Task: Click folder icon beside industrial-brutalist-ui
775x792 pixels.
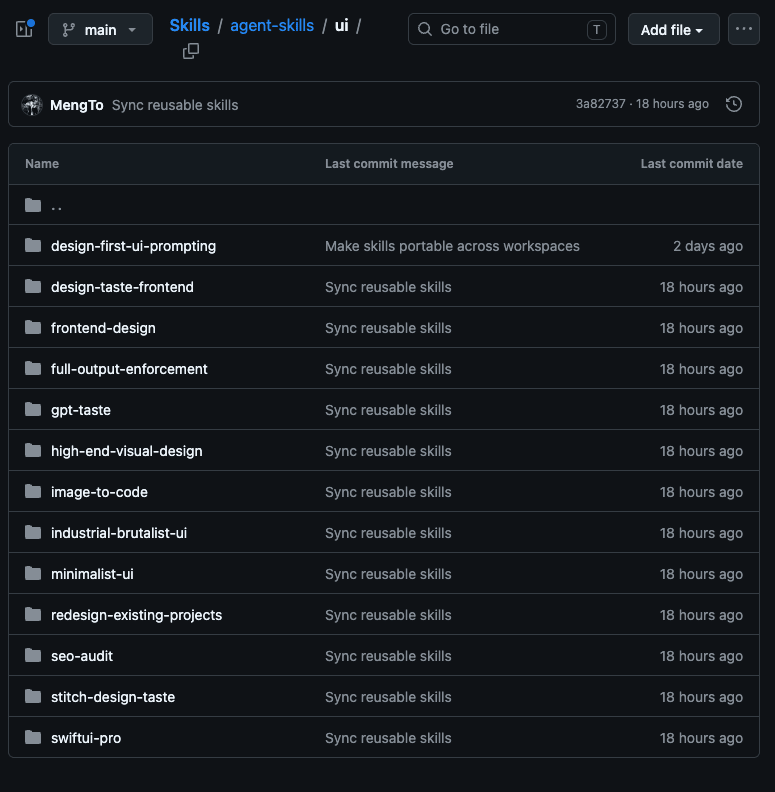Action: (33, 532)
